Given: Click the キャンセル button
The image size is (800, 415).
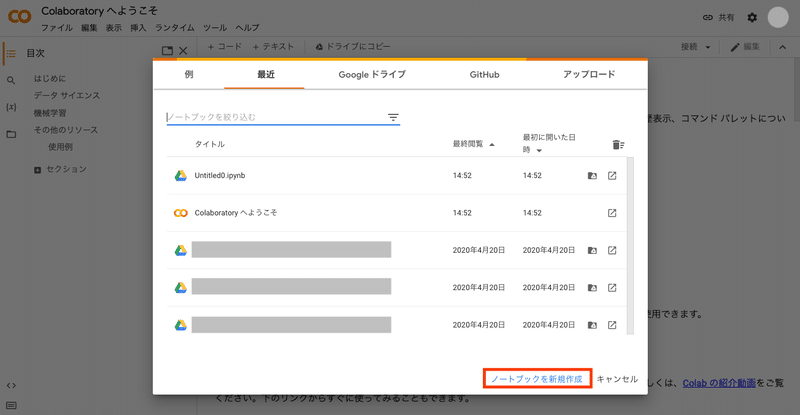Looking at the screenshot, I should pyautogui.click(x=617, y=379).
